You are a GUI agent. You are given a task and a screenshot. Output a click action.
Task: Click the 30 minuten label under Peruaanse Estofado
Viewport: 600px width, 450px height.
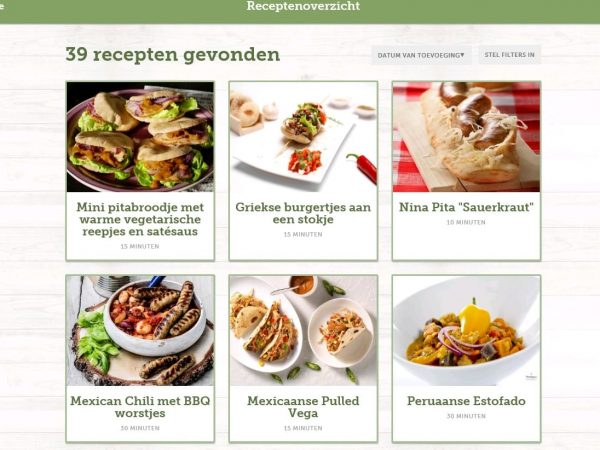(x=466, y=416)
